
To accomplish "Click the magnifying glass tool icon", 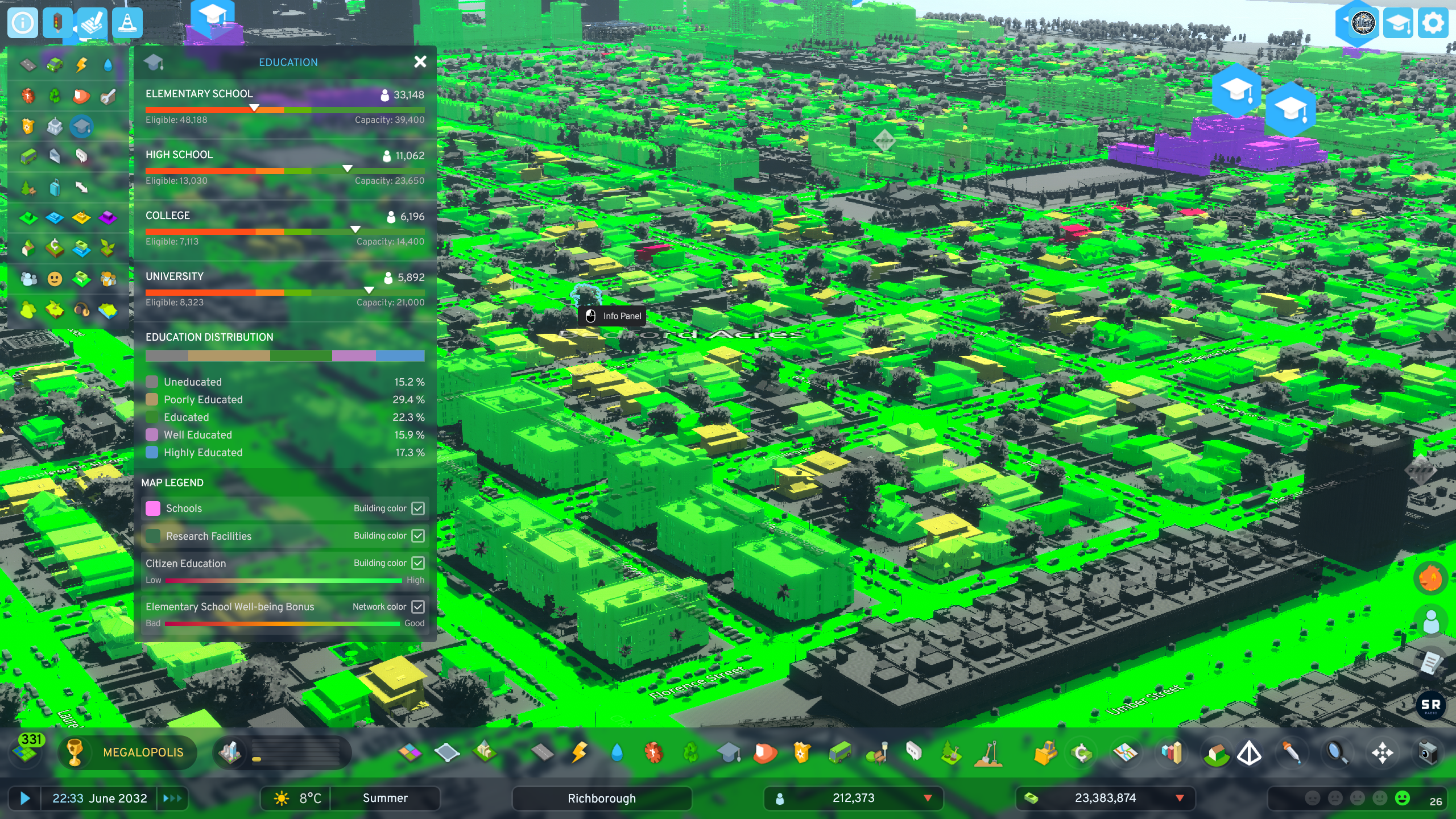I will coord(1337,752).
